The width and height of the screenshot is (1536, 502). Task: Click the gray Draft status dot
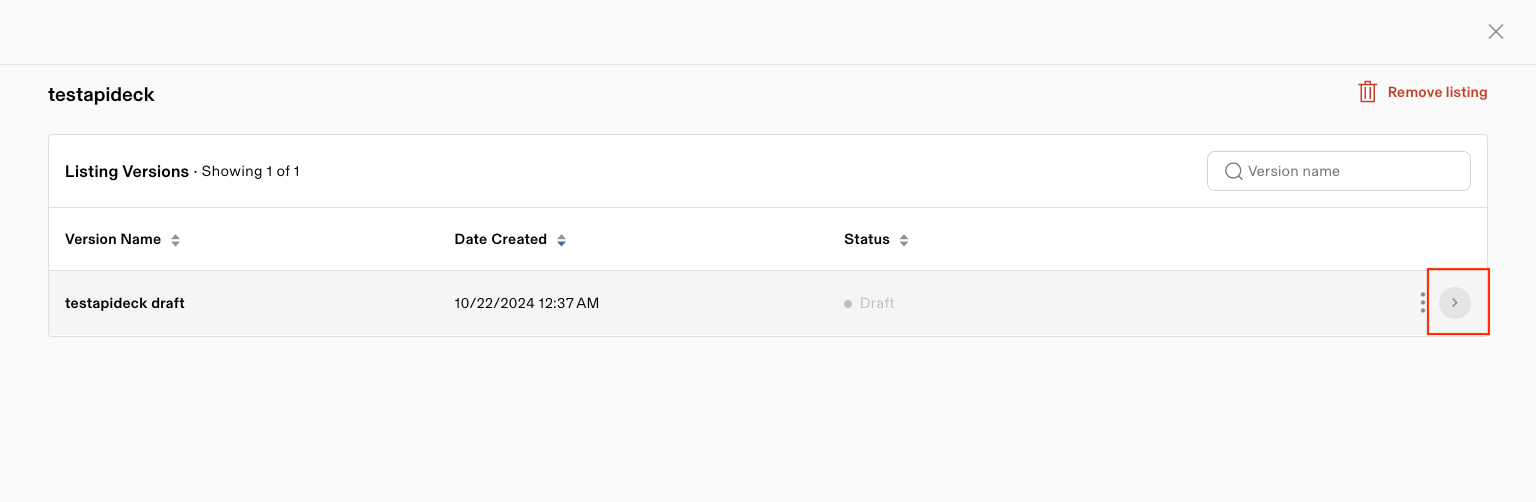click(x=848, y=303)
